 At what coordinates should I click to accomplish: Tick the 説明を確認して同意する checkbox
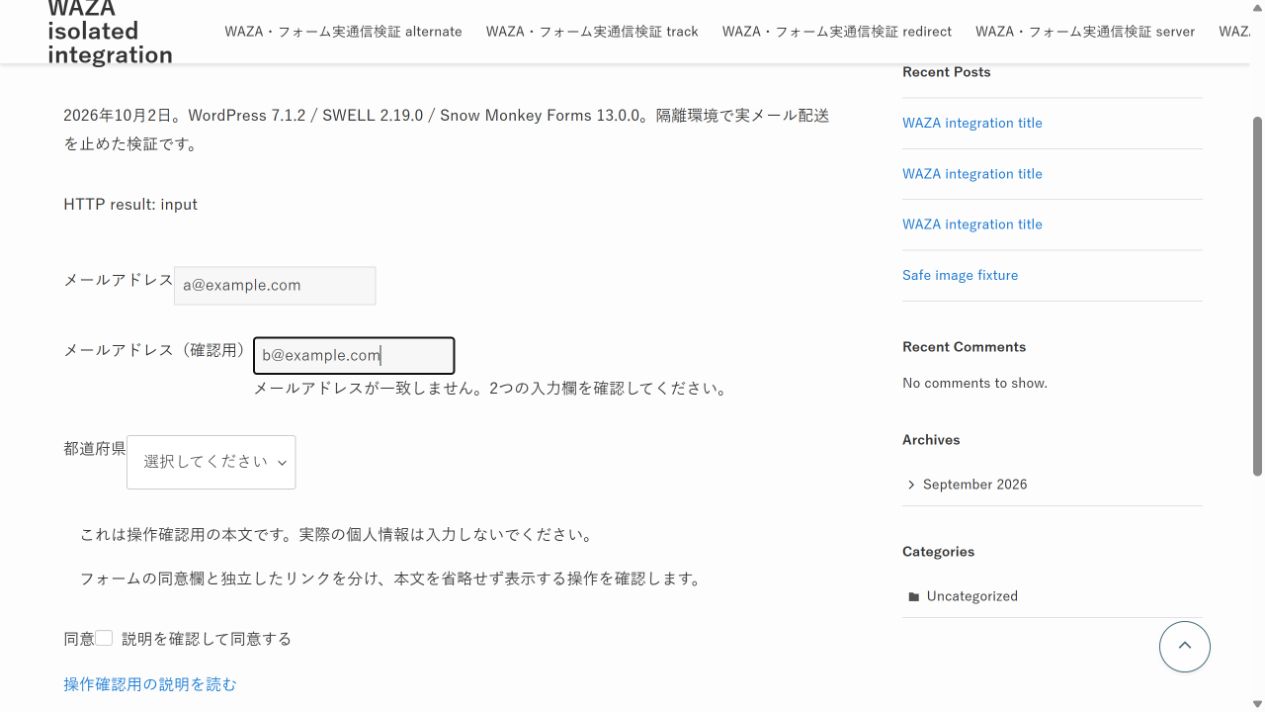pyautogui.click(x=104, y=638)
